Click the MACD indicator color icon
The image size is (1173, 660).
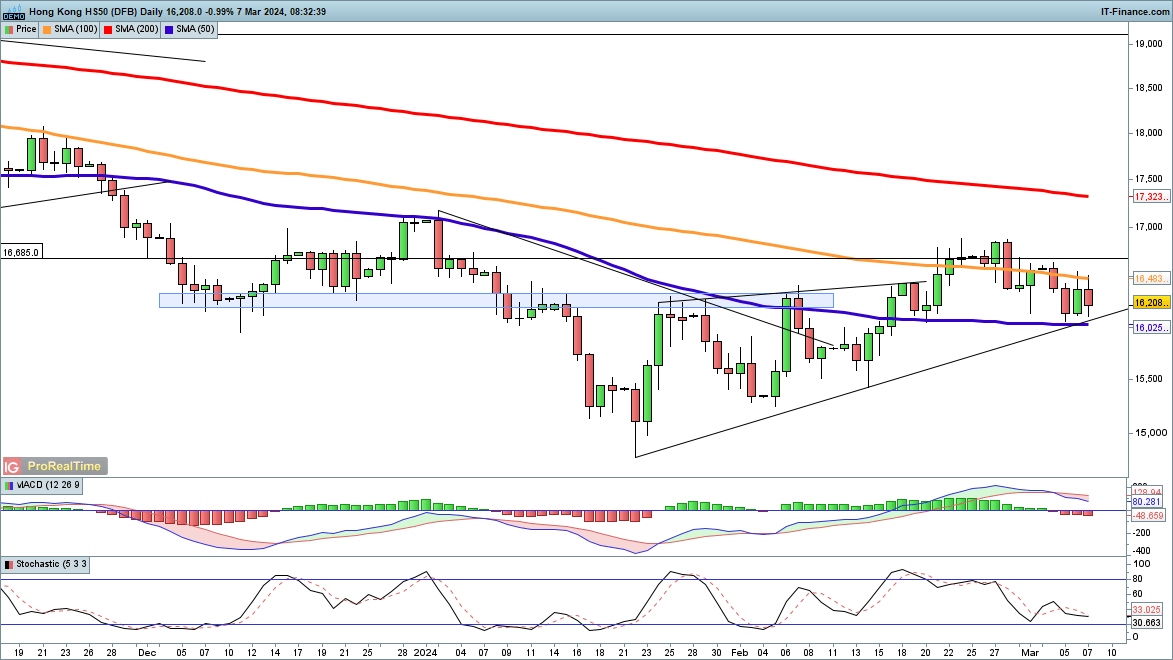click(x=9, y=485)
